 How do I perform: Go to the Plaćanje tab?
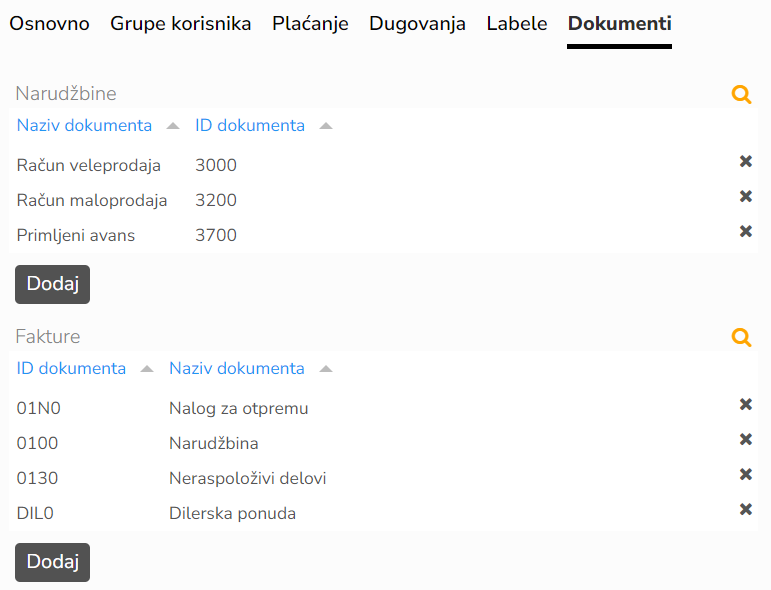point(310,24)
